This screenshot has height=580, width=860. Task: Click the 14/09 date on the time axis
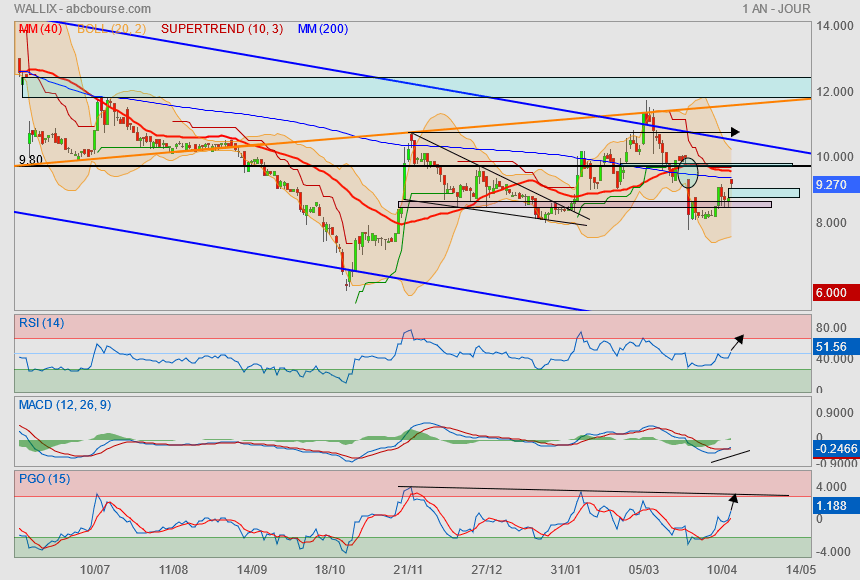coord(252,570)
